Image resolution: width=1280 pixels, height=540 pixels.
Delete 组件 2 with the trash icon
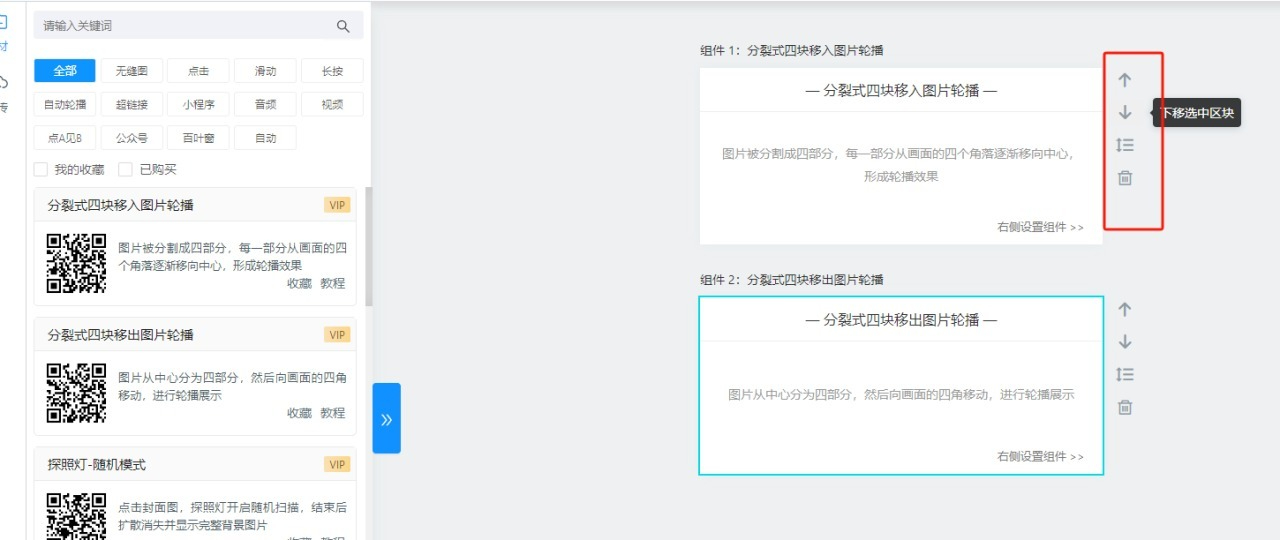click(1125, 407)
